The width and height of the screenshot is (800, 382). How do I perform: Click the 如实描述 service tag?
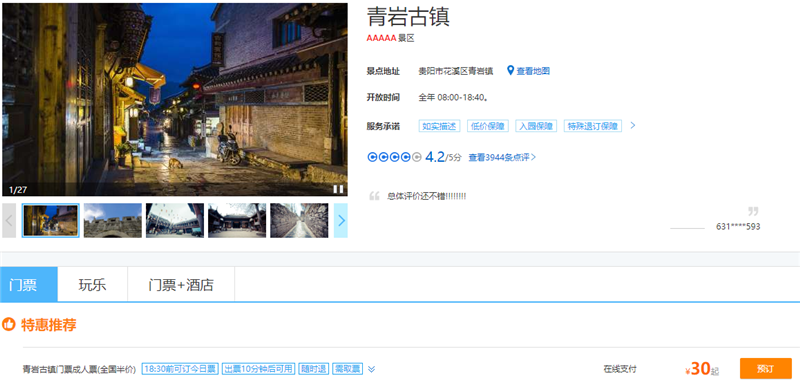(439, 126)
